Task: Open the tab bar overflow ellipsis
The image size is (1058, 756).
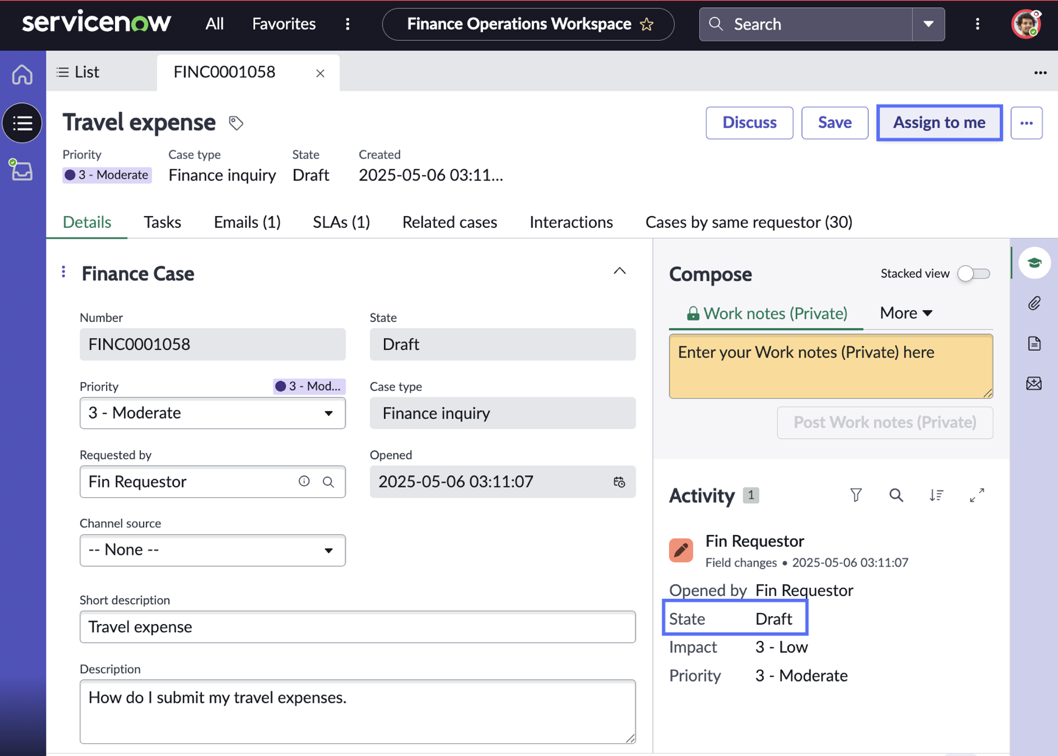Action: coord(1040,72)
